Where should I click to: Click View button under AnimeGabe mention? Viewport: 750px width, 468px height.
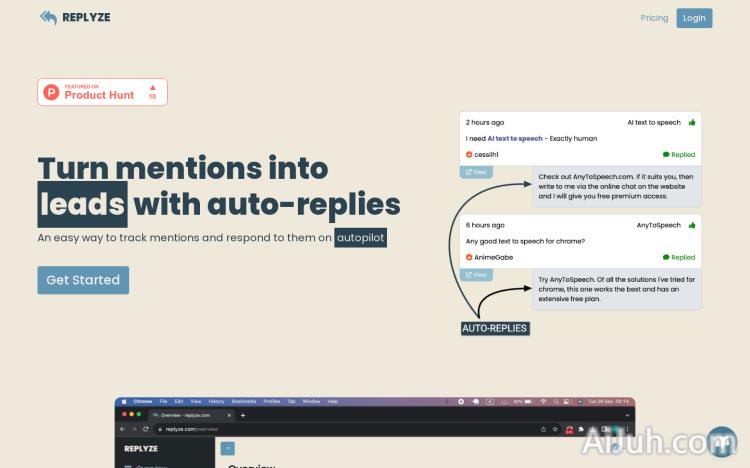475,275
